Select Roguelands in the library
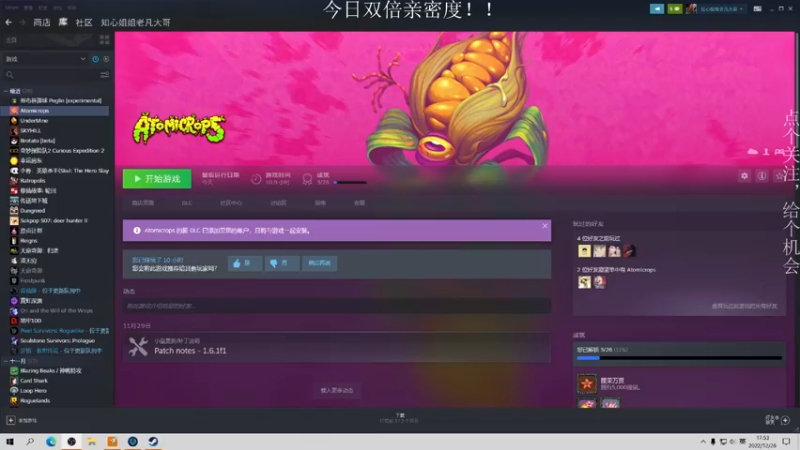The height and width of the screenshot is (450, 800). point(35,401)
